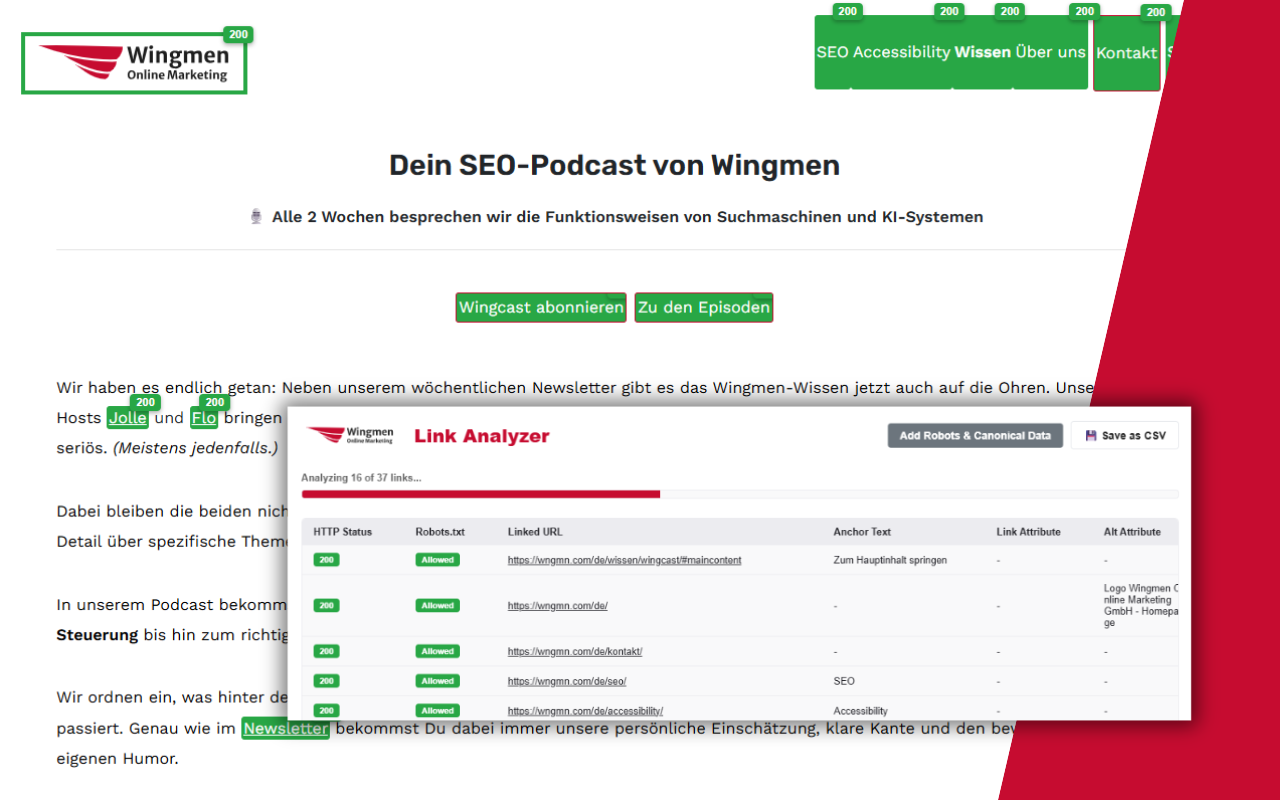This screenshot has height=800, width=1280.
Task: Open the Accessibility menu item
Action: coord(901,52)
